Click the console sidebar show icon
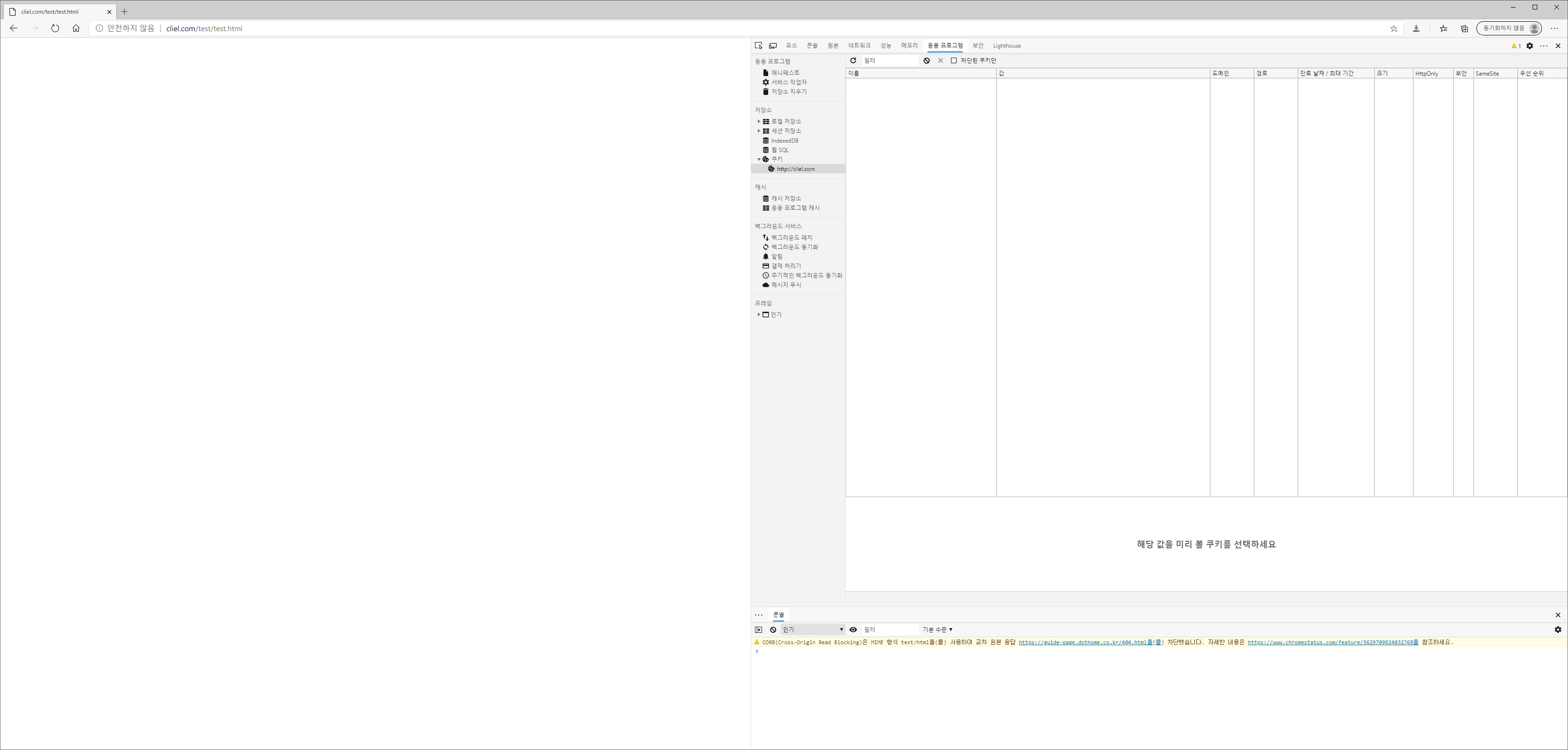Image resolution: width=1568 pixels, height=750 pixels. [758, 630]
